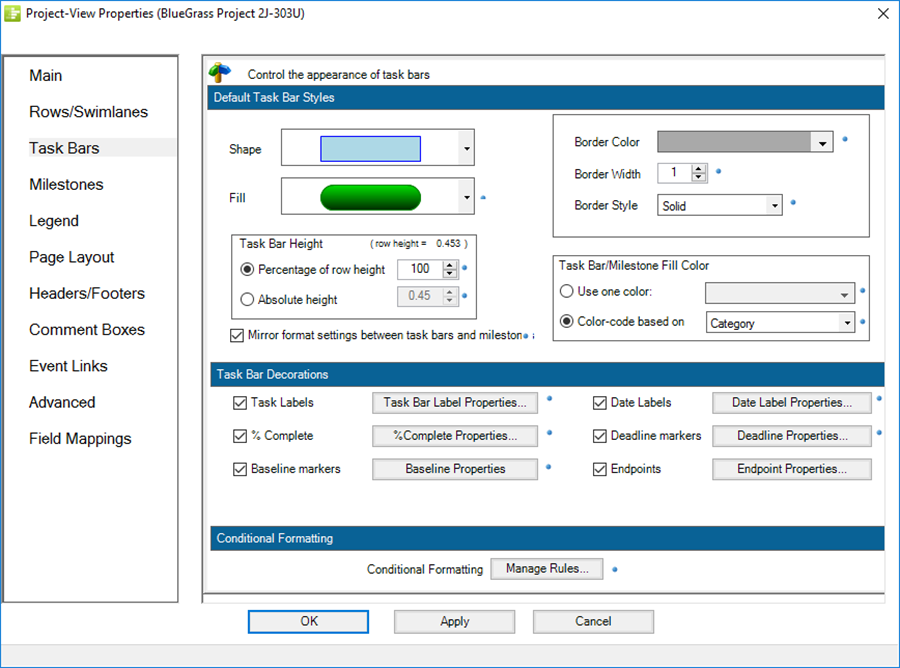Select the Headers/Footers section

86,293
